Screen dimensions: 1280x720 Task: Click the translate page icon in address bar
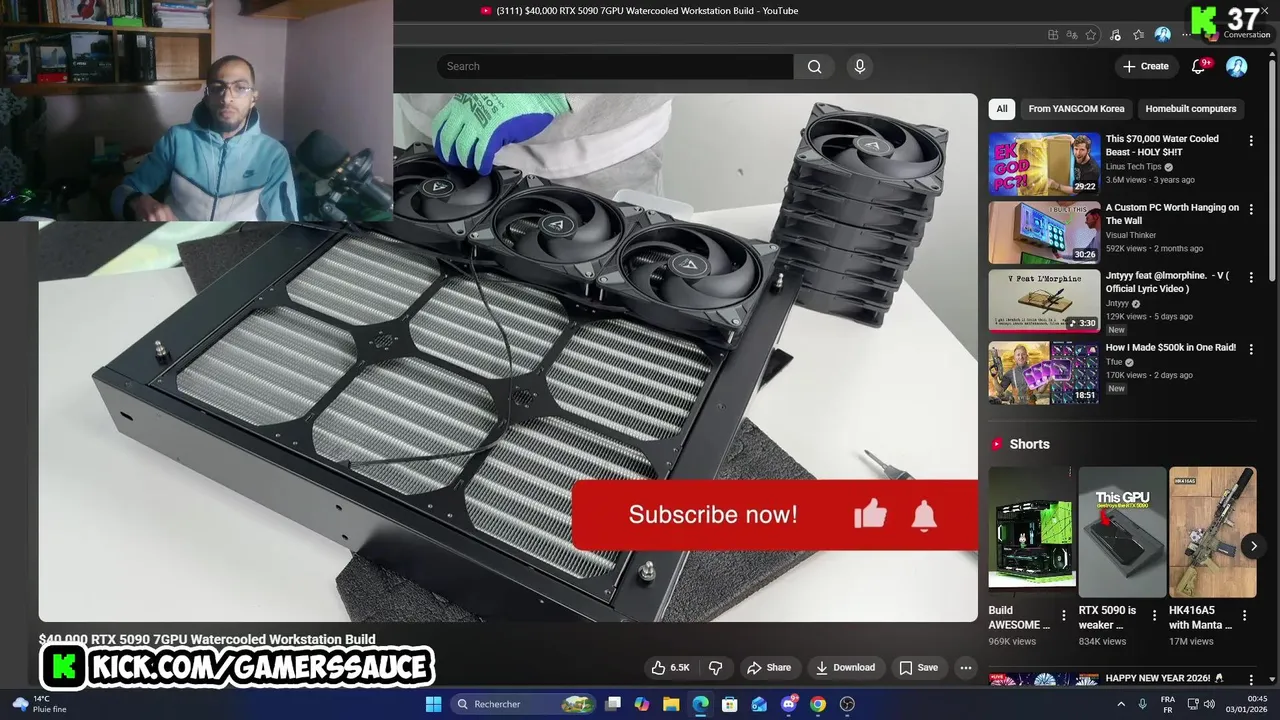(1072, 35)
